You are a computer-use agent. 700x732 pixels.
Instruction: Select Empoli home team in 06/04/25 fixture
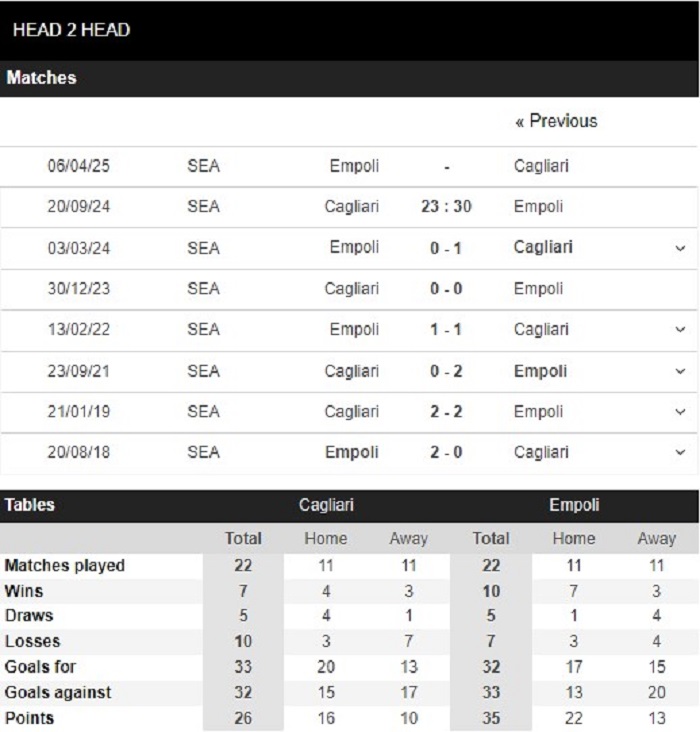(x=354, y=166)
